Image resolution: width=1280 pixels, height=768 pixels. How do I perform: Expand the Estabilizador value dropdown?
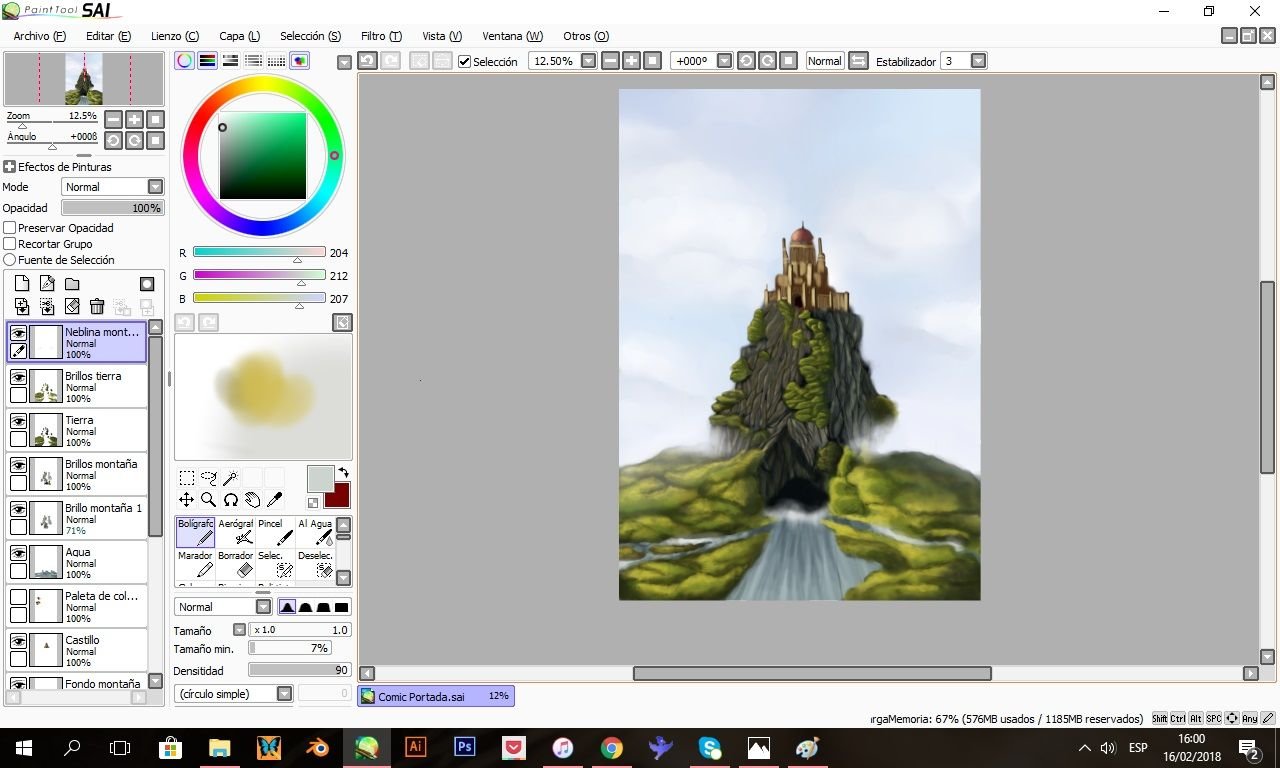click(978, 61)
